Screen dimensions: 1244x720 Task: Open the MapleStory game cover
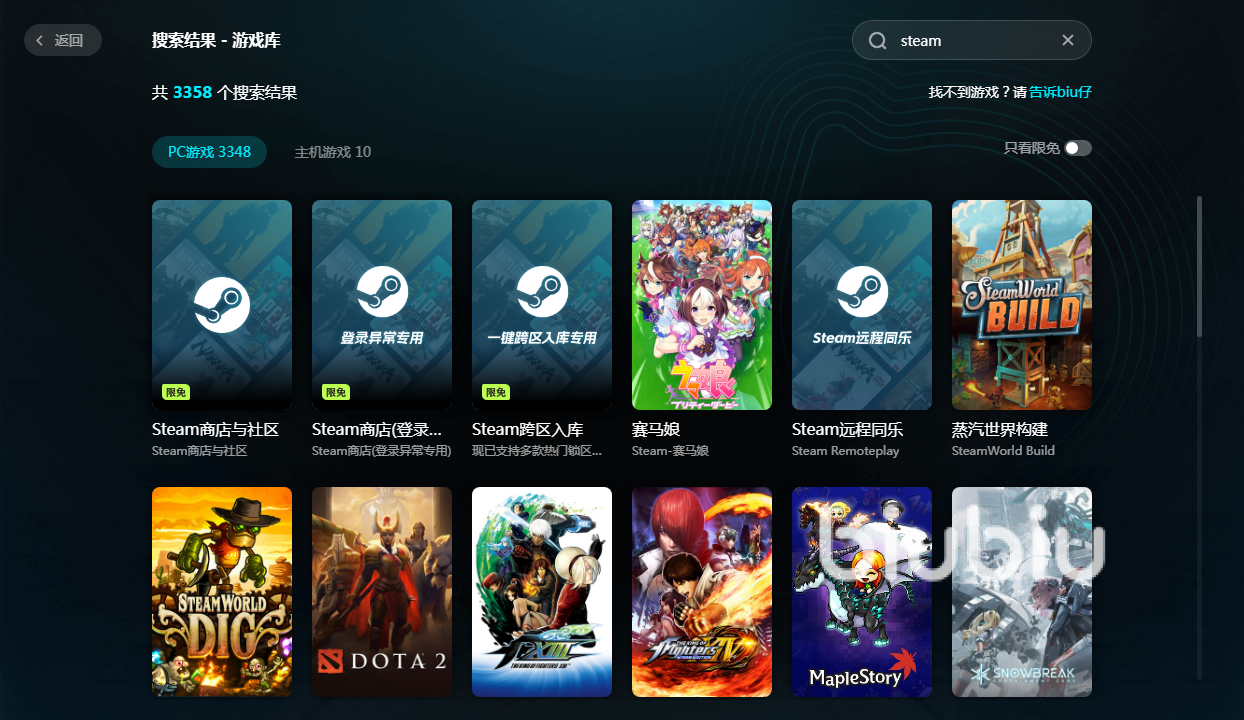[x=862, y=592]
